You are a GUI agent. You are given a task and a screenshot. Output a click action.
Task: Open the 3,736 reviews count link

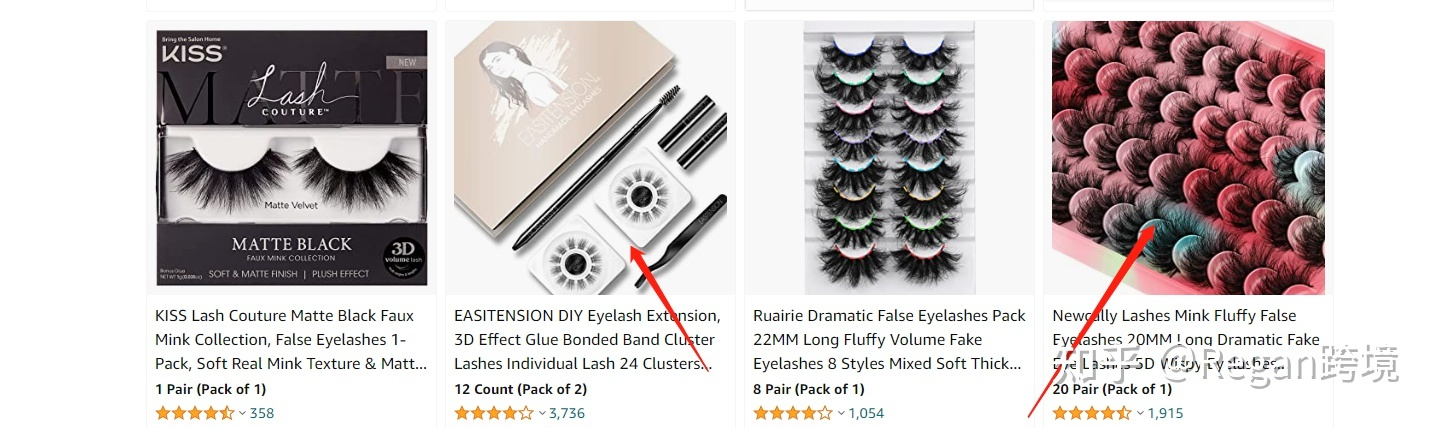click(567, 413)
